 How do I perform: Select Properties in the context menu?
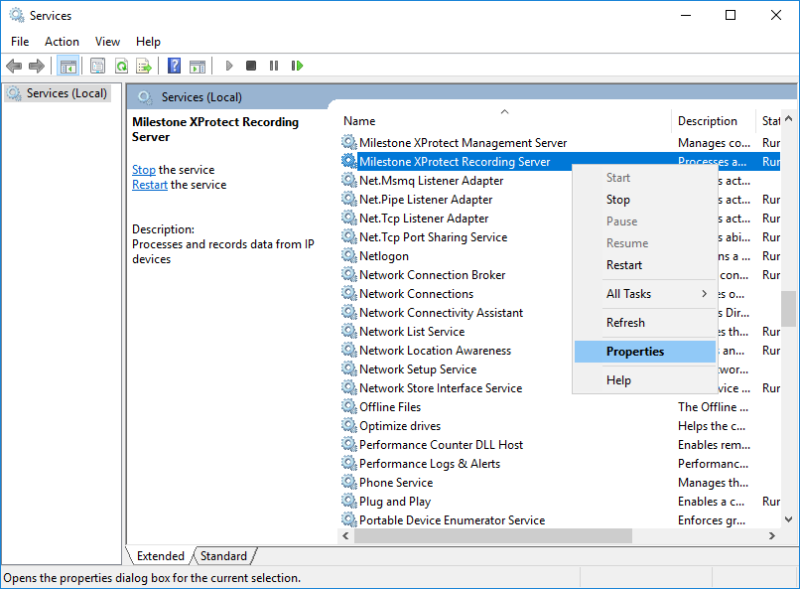tap(645, 352)
